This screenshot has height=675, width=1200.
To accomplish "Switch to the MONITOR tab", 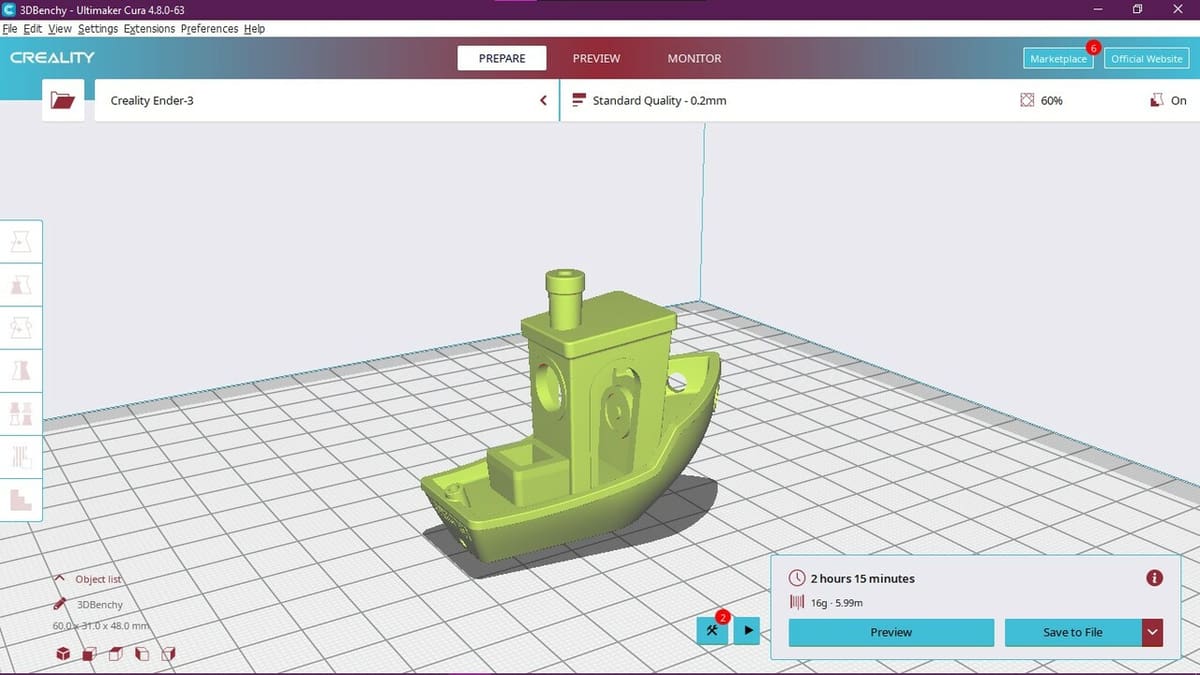I will pyautogui.click(x=694, y=59).
